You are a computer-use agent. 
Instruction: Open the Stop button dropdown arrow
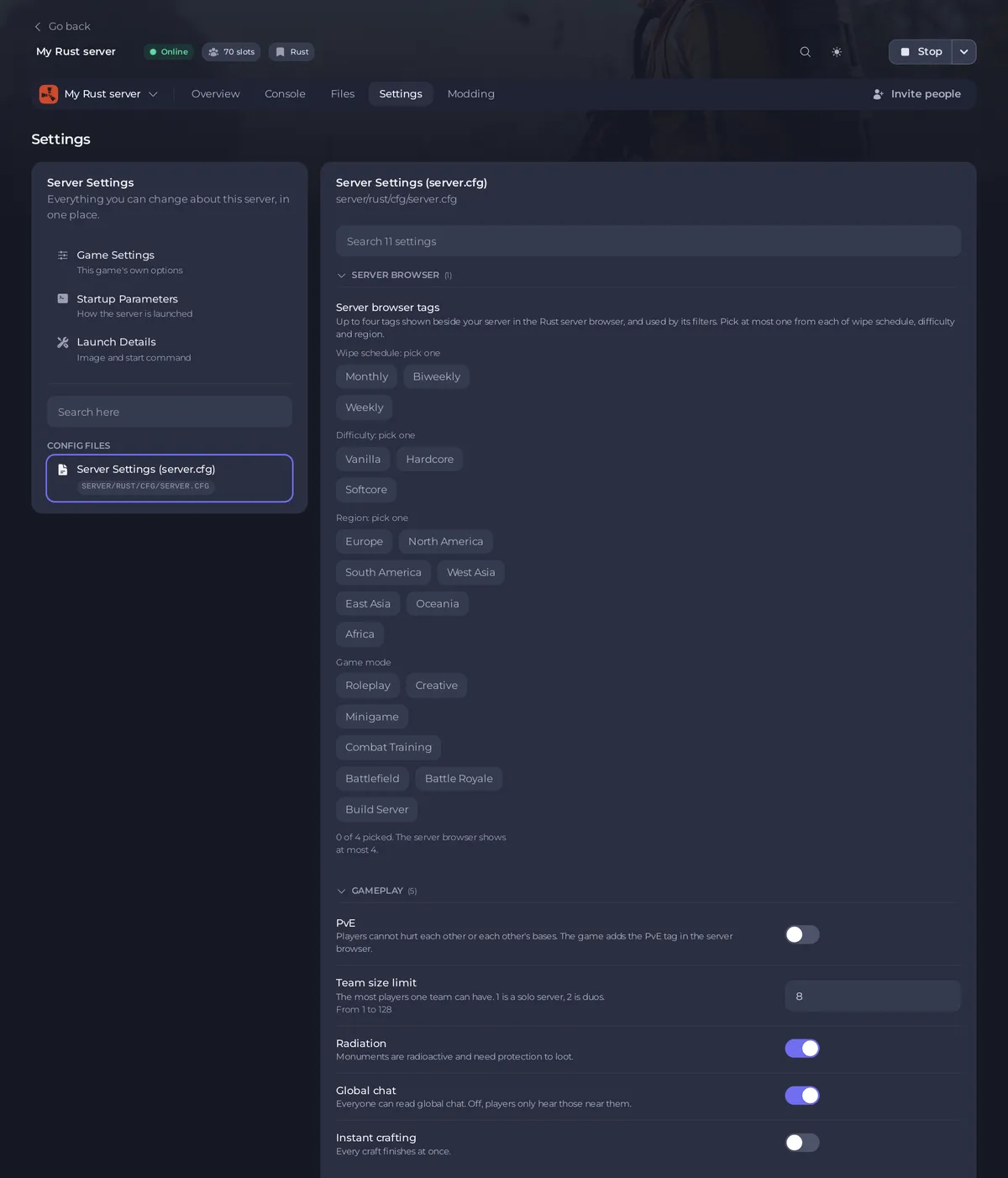pos(964,52)
